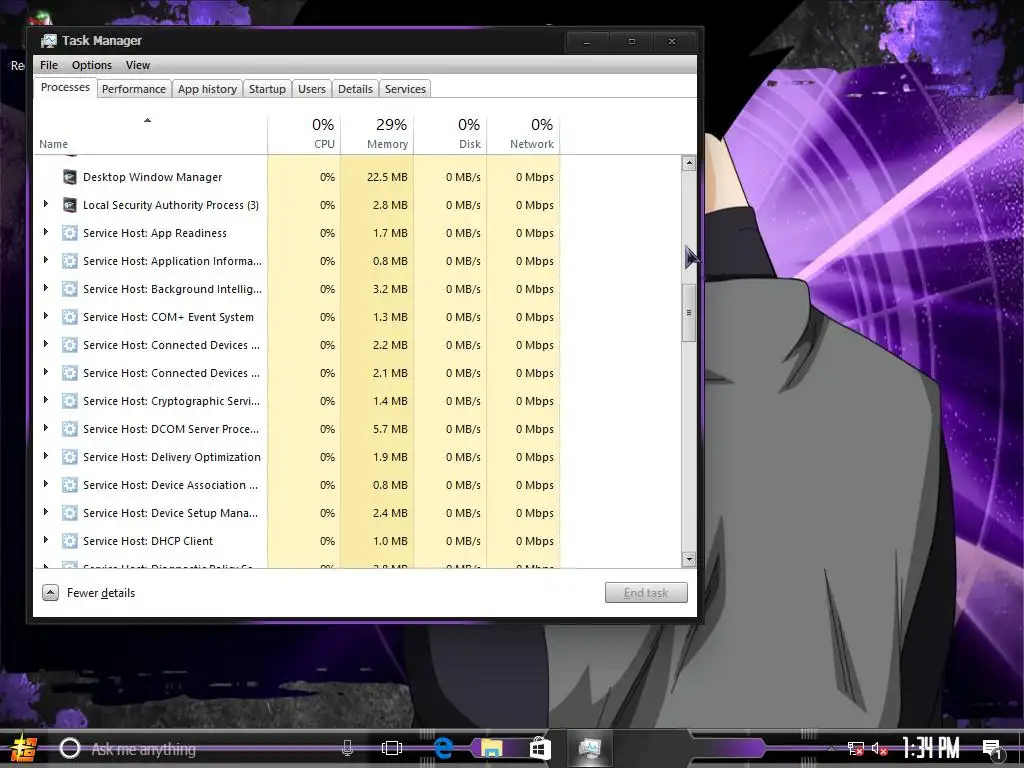Open the Windows Store taskbar icon
The image size is (1024, 768).
tap(540, 748)
